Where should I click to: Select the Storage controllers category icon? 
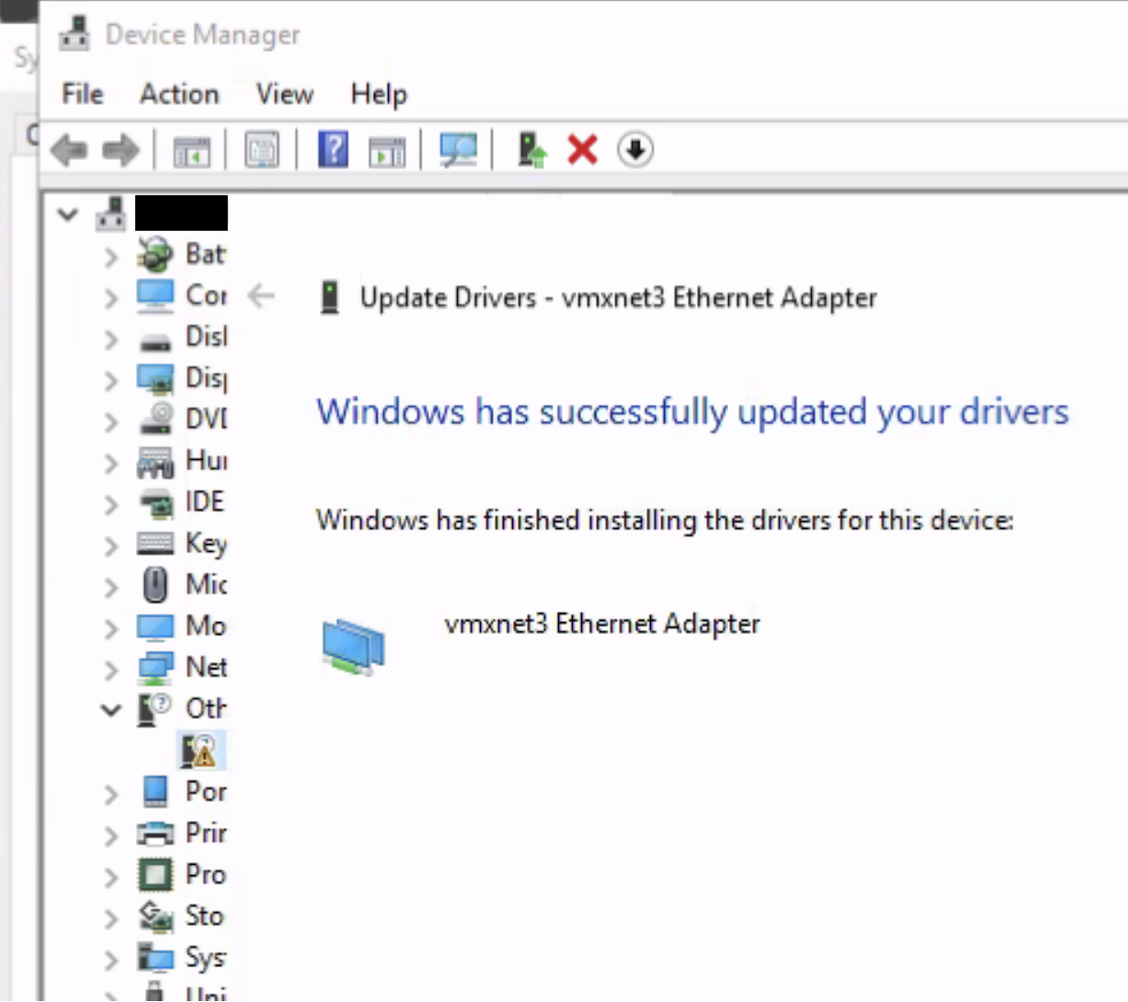tap(156, 916)
